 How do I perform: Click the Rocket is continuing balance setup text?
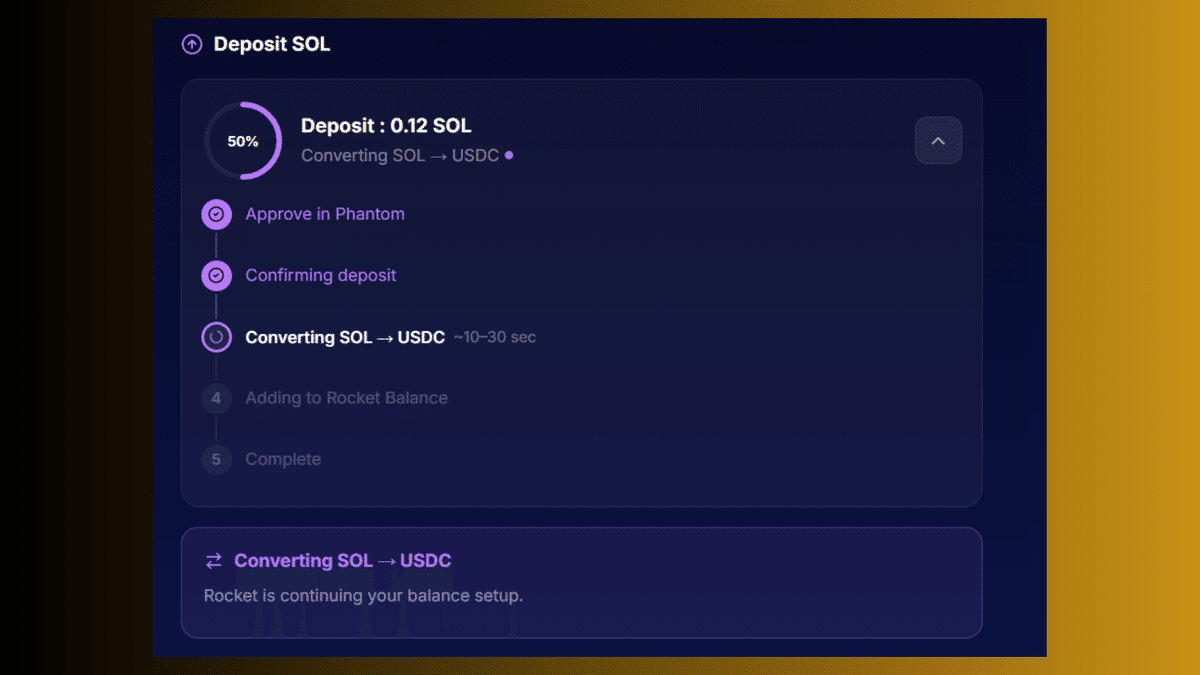[x=363, y=596]
